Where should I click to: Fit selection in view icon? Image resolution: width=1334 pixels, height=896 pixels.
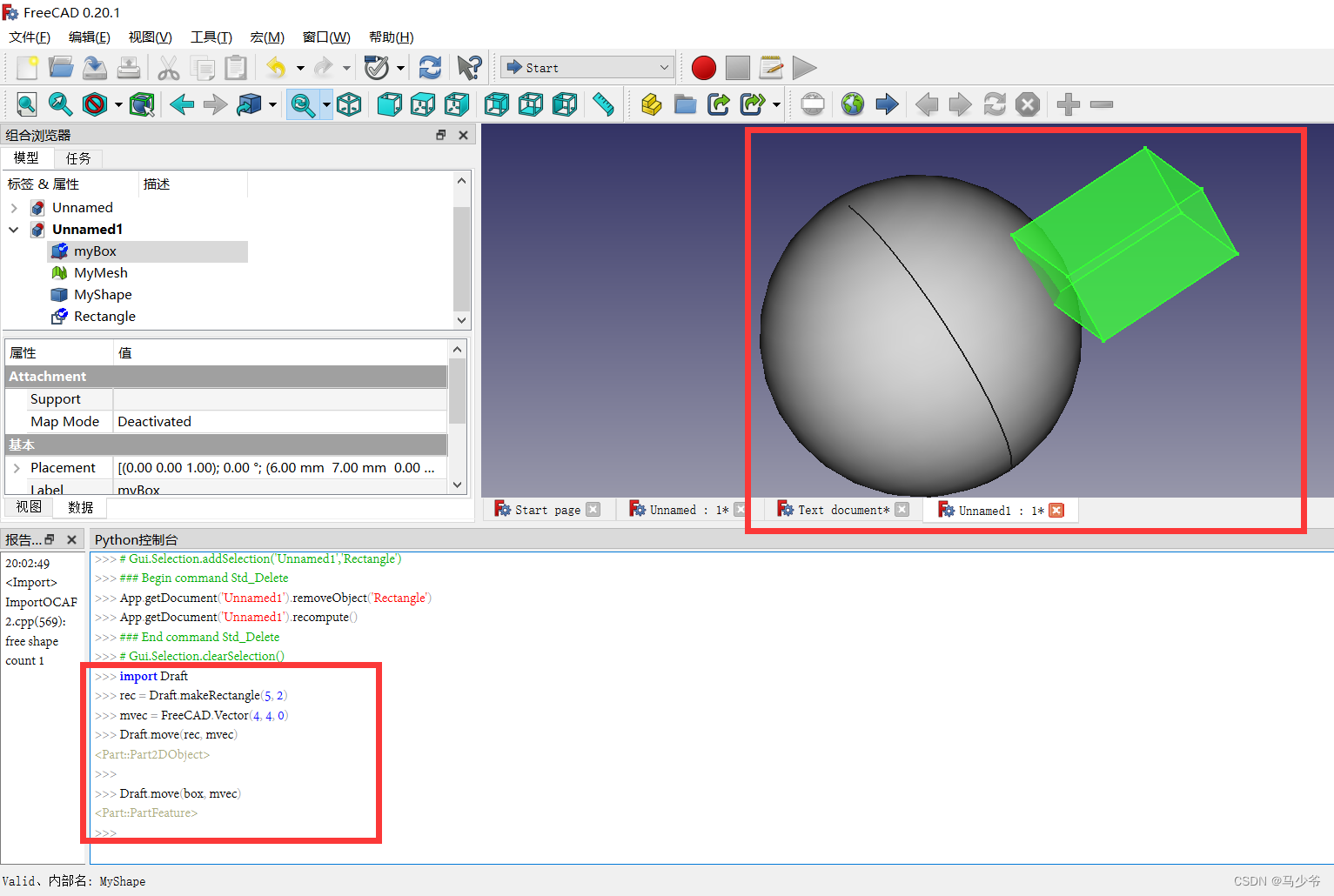[x=61, y=104]
